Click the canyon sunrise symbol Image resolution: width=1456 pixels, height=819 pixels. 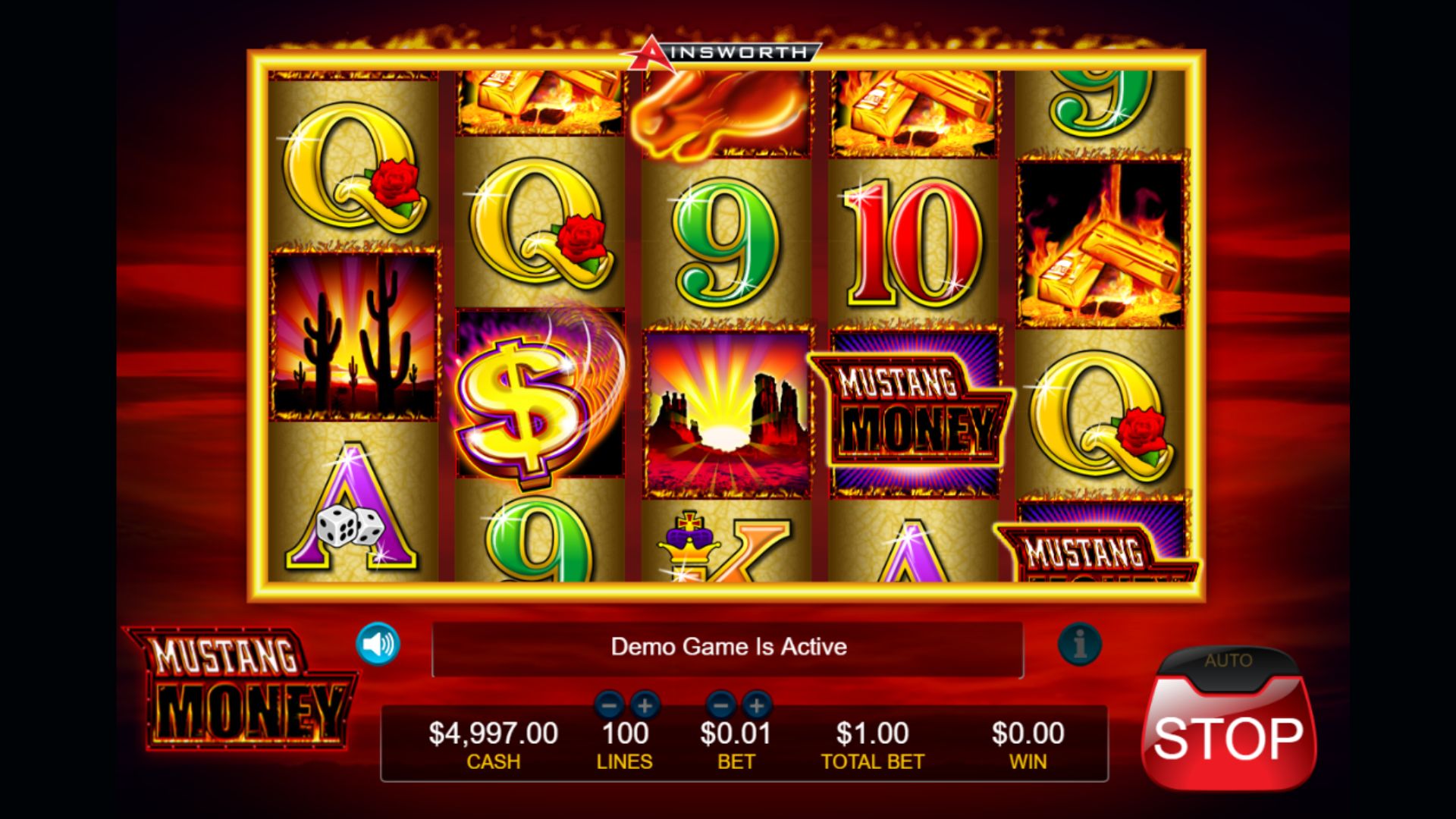(x=727, y=413)
